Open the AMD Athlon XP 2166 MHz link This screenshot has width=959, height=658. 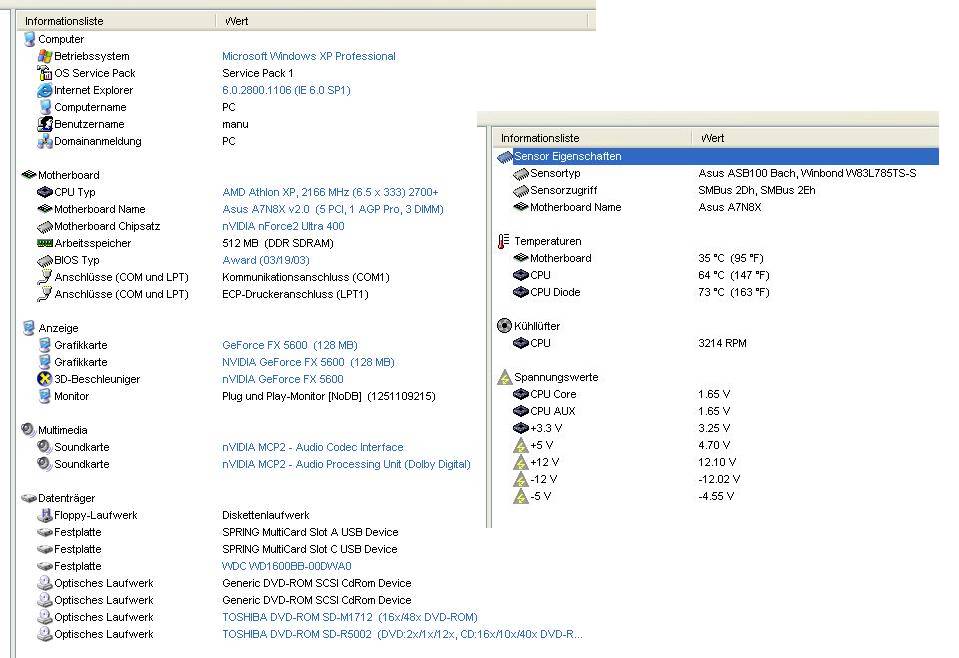tap(330, 192)
